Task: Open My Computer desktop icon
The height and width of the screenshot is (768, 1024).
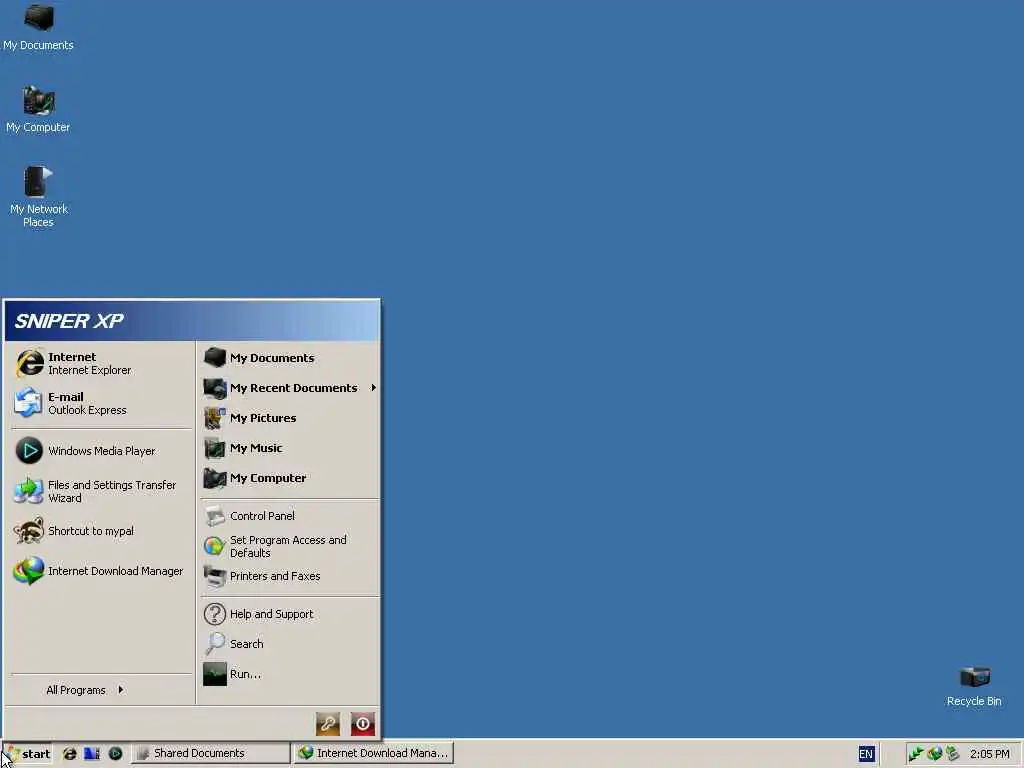Action: pos(39,109)
